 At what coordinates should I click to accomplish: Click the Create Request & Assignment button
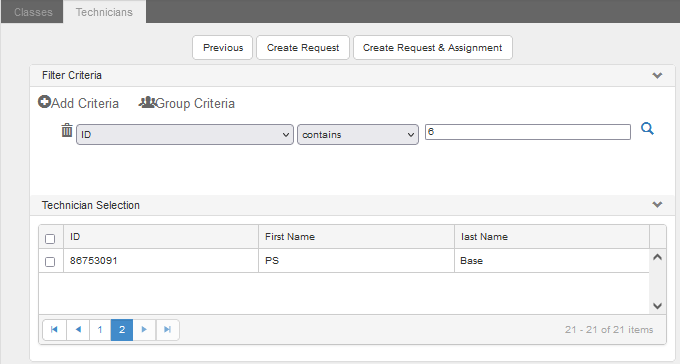(x=432, y=48)
